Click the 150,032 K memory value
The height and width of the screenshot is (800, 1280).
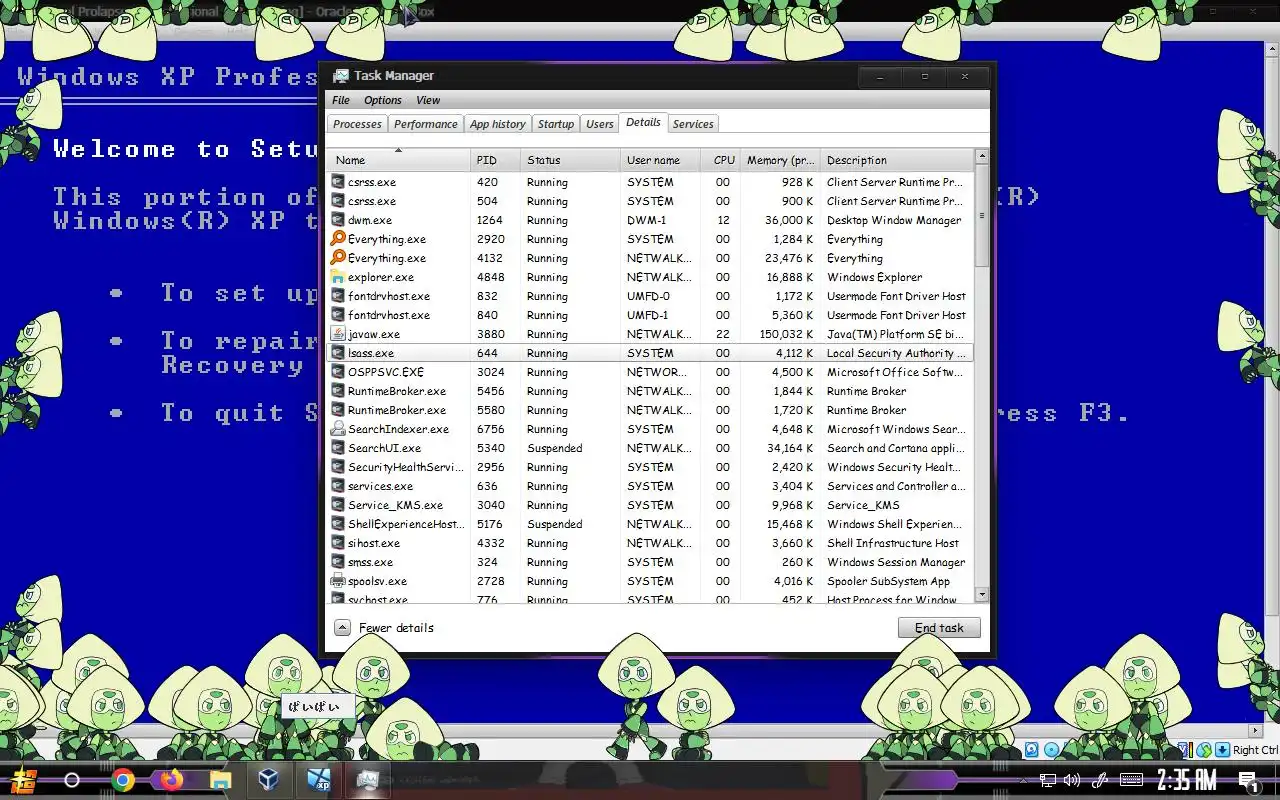click(786, 334)
